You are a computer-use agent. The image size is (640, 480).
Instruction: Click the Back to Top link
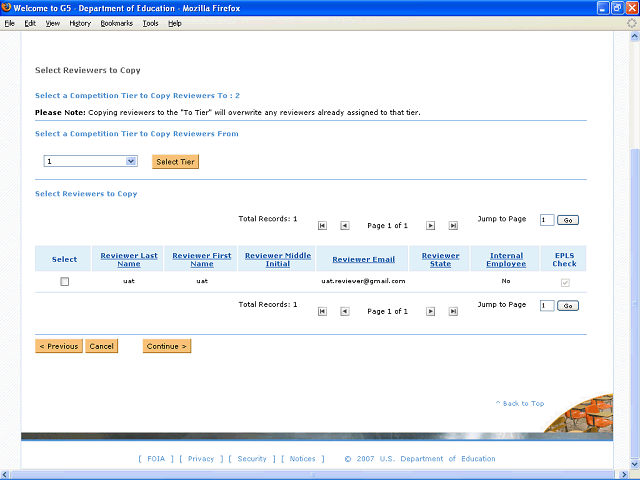tap(520, 403)
